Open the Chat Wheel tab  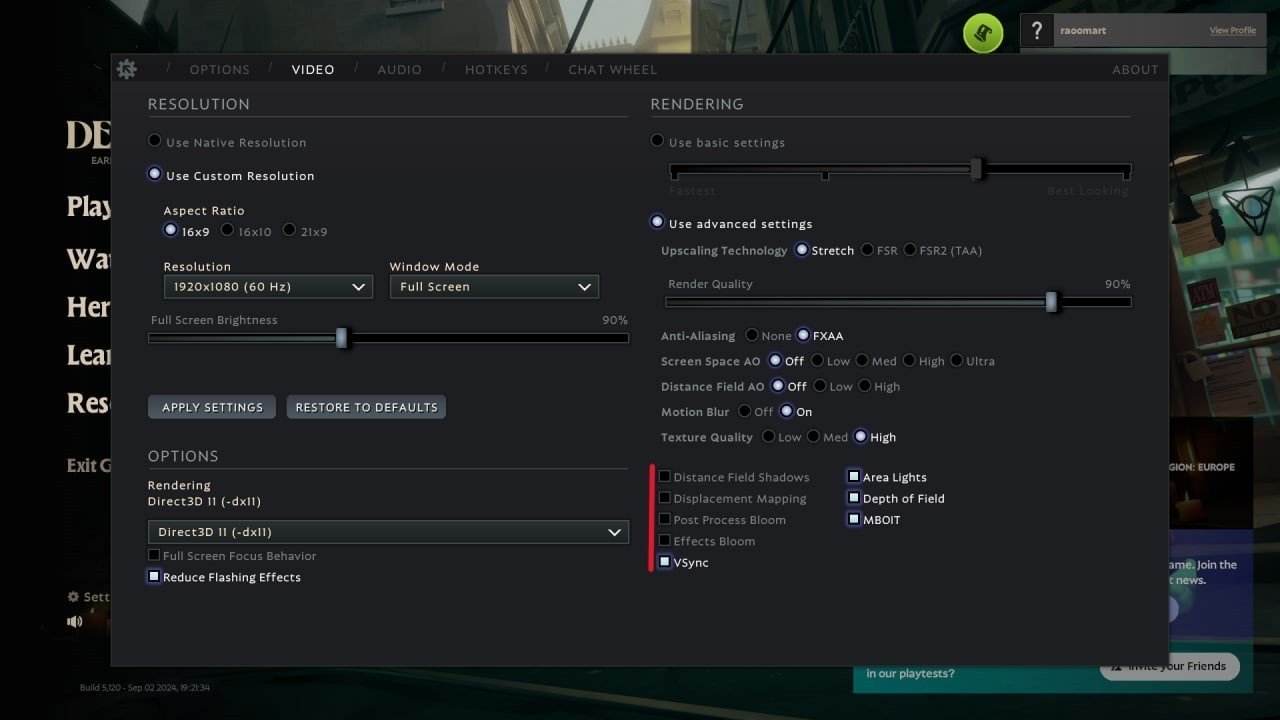(x=613, y=70)
